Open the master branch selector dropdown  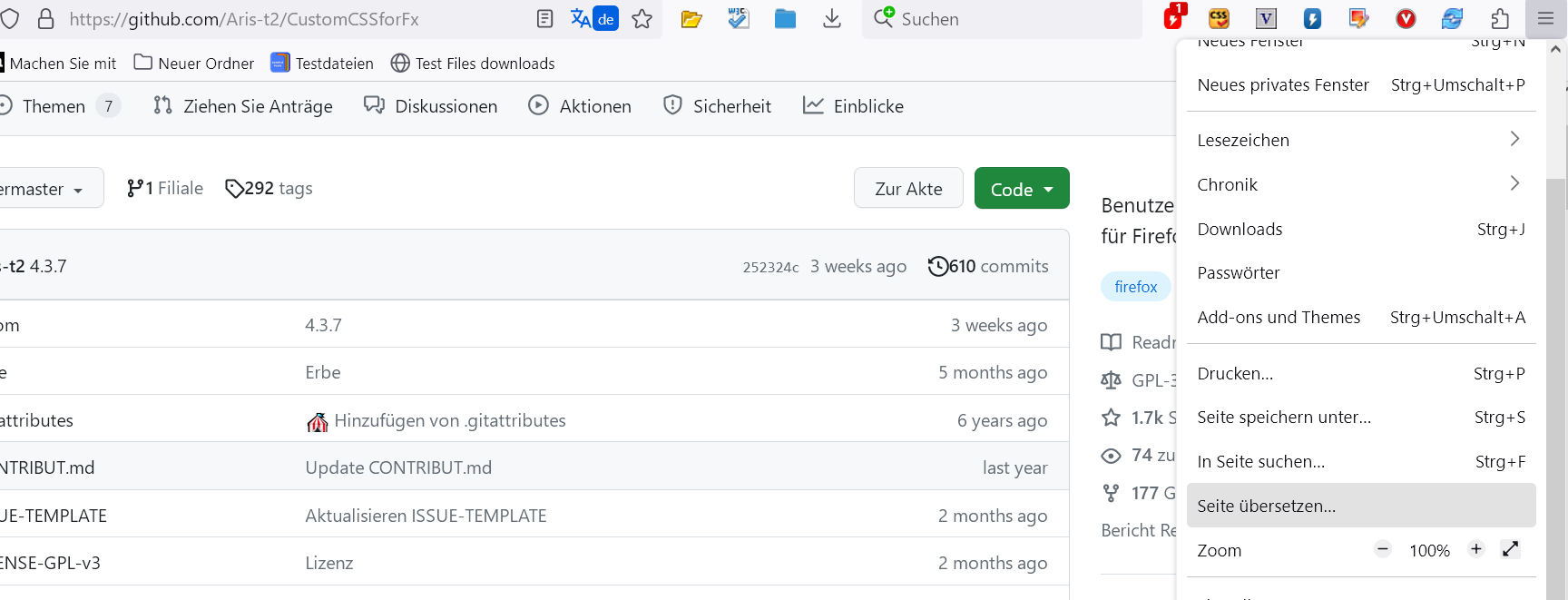45,189
